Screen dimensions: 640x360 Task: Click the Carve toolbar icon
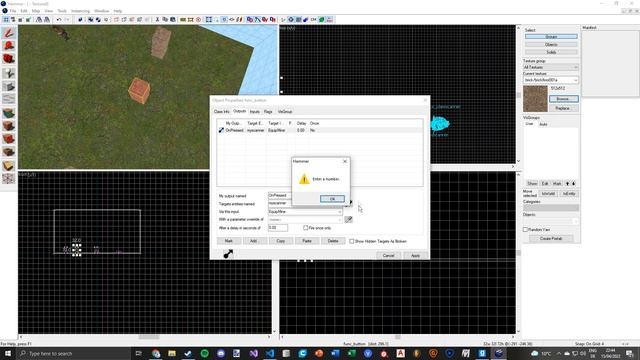coord(80,20)
